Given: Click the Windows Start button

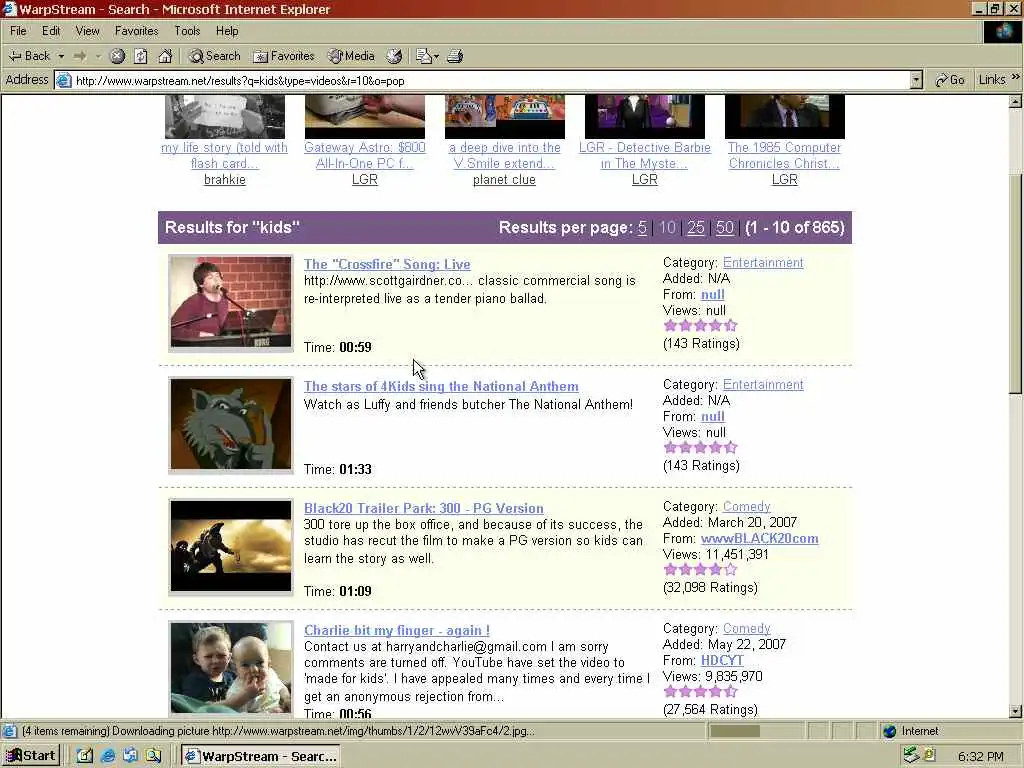Looking at the screenshot, I should 31,756.
